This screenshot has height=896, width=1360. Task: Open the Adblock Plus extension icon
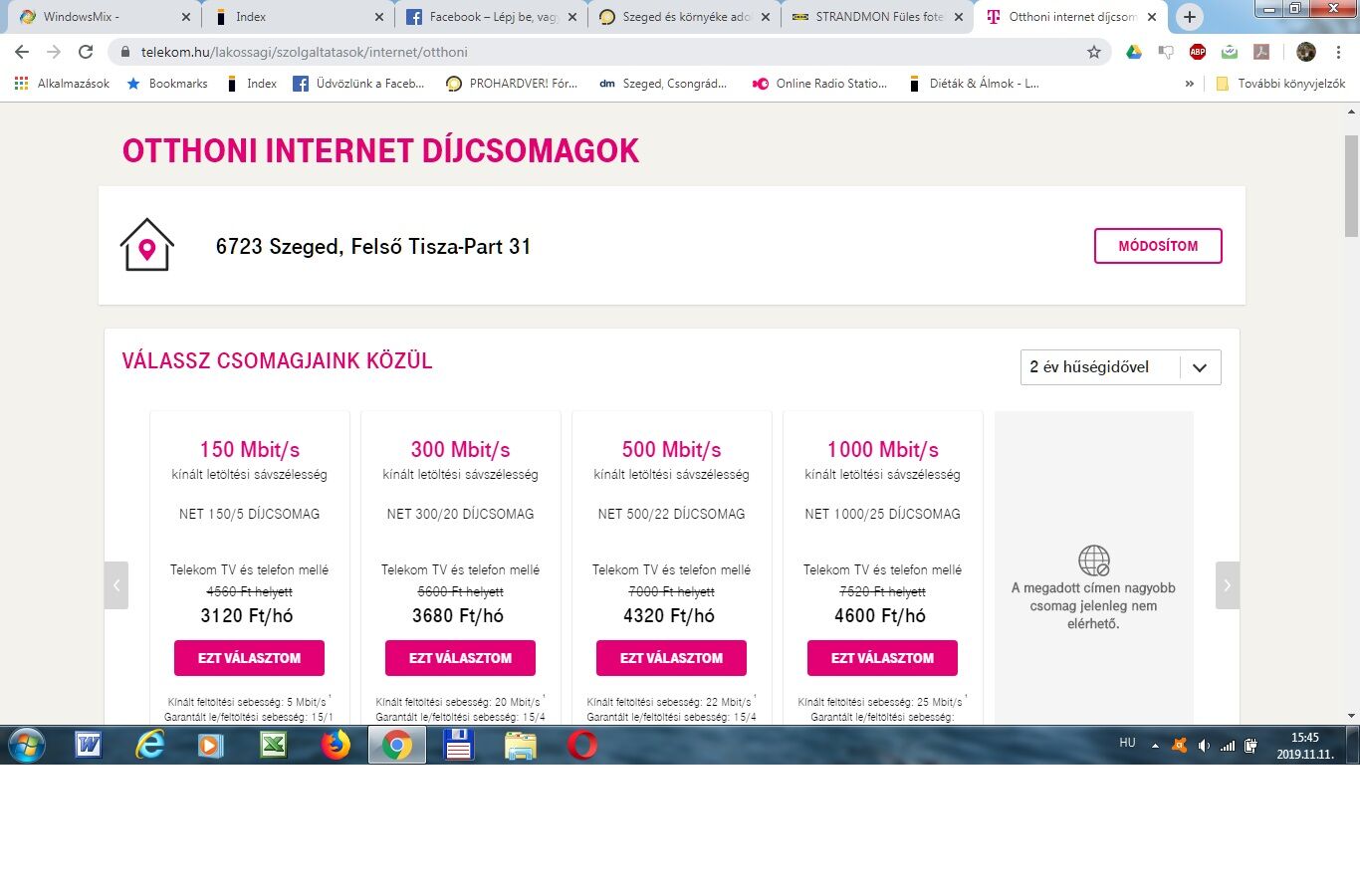(x=1198, y=52)
